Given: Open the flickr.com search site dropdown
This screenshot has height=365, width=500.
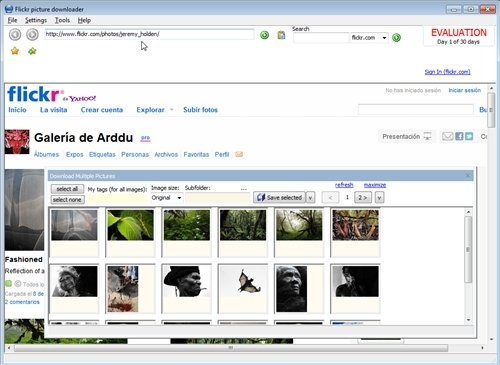Looking at the screenshot, I should [x=384, y=38].
